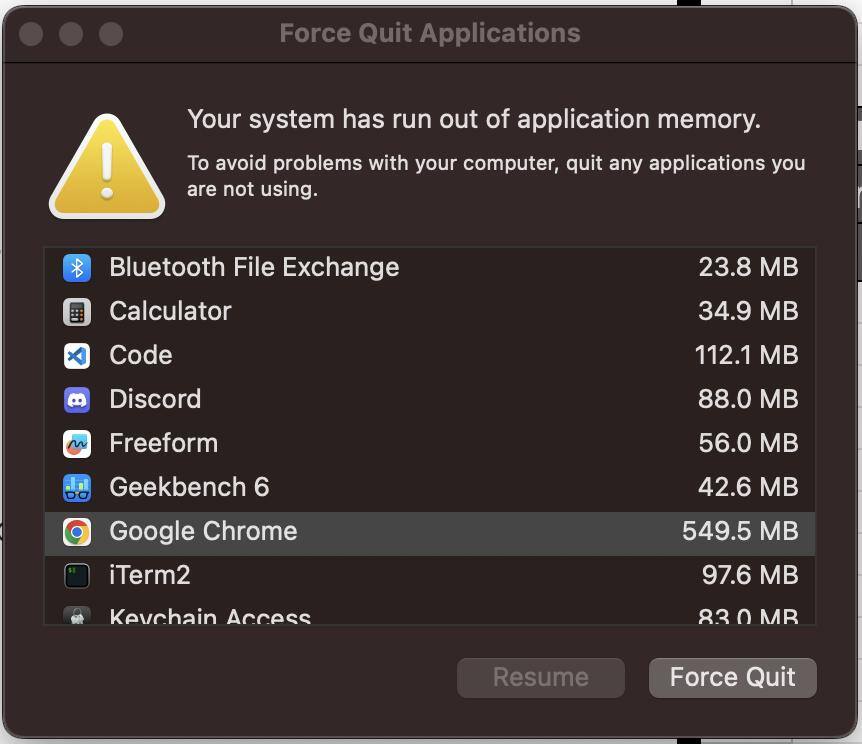862x744 pixels.
Task: Click the Freeform app icon
Action: tap(77, 444)
